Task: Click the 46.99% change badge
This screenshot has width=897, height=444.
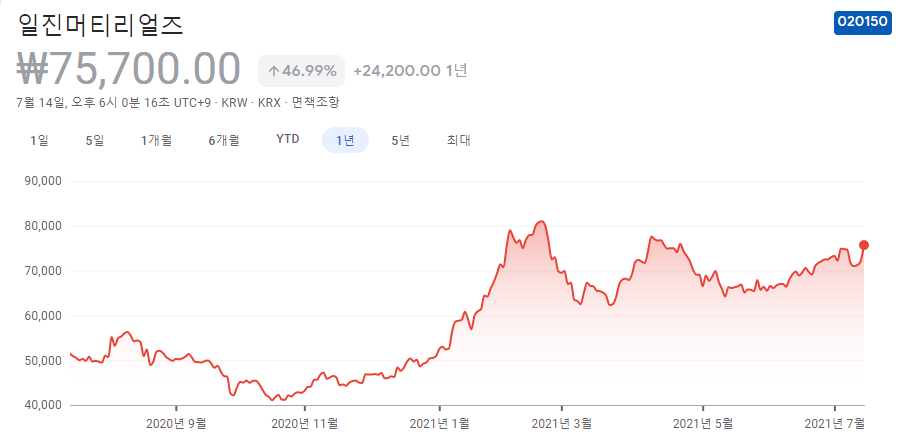Action: coord(301,71)
